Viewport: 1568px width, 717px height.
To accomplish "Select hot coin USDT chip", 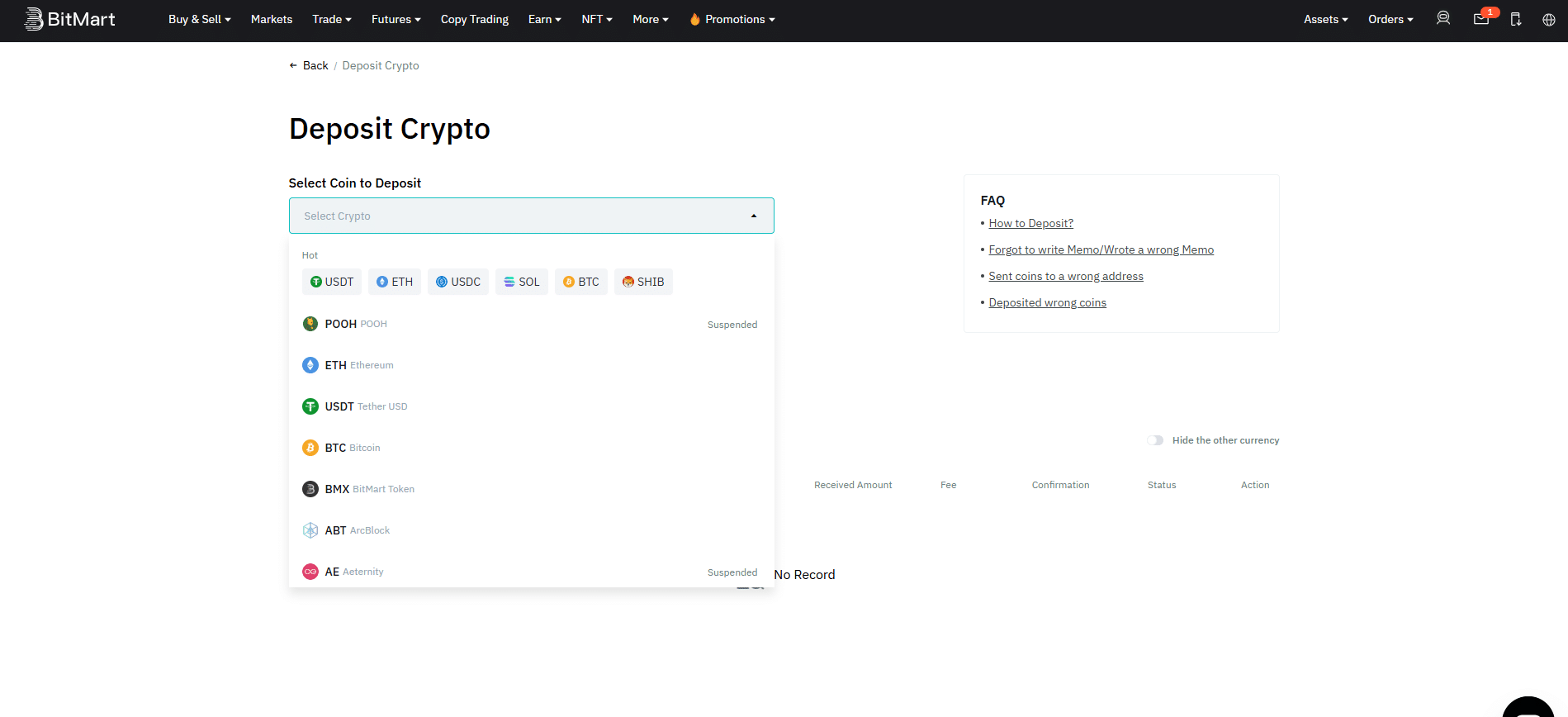I will pyautogui.click(x=332, y=282).
